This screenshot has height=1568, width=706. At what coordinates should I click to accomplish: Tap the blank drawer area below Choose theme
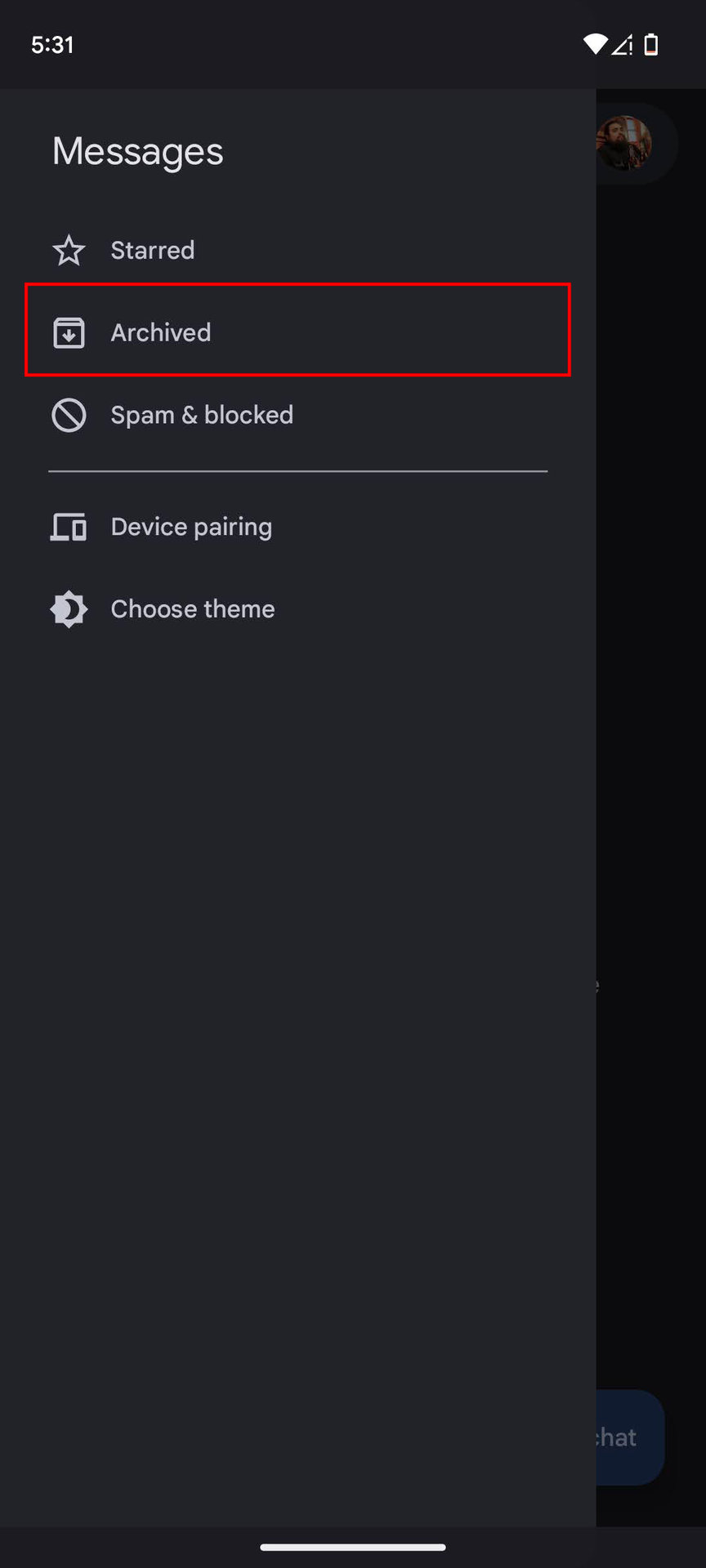(x=298, y=1062)
